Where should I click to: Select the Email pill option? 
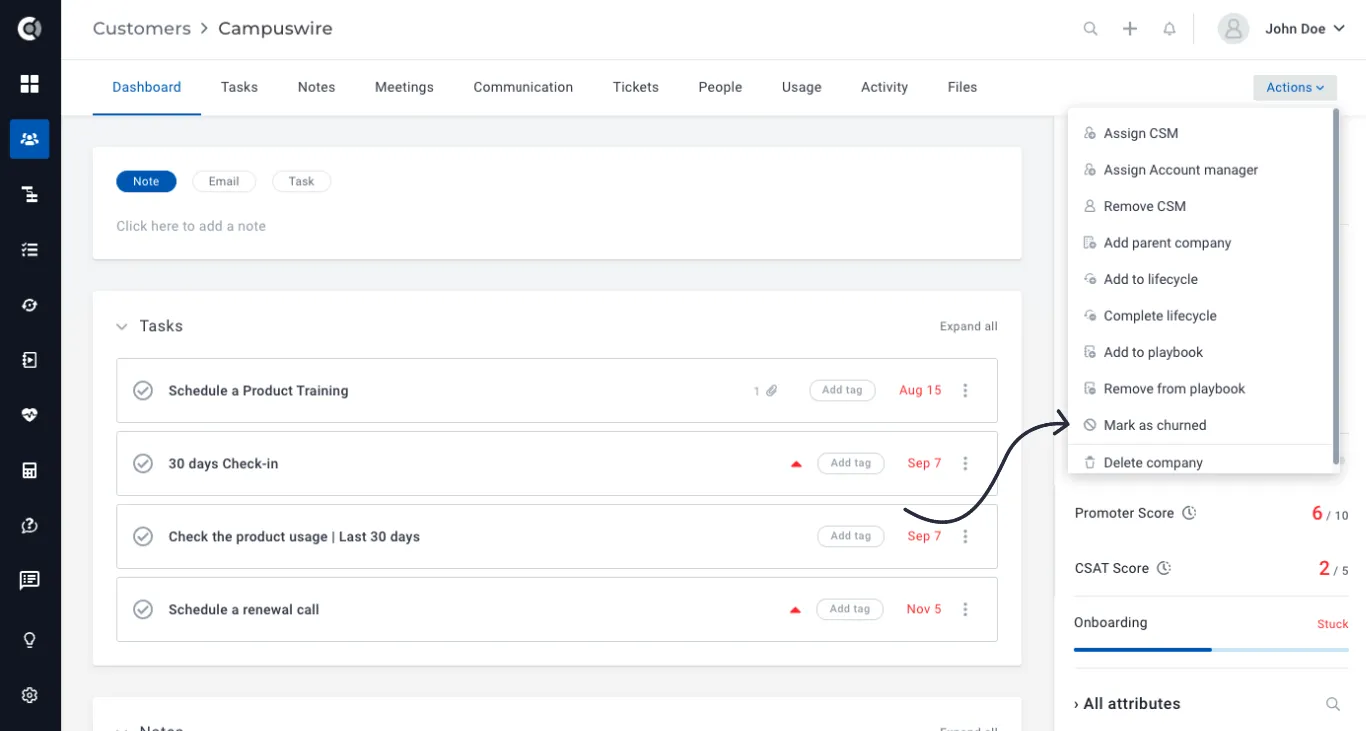point(224,181)
